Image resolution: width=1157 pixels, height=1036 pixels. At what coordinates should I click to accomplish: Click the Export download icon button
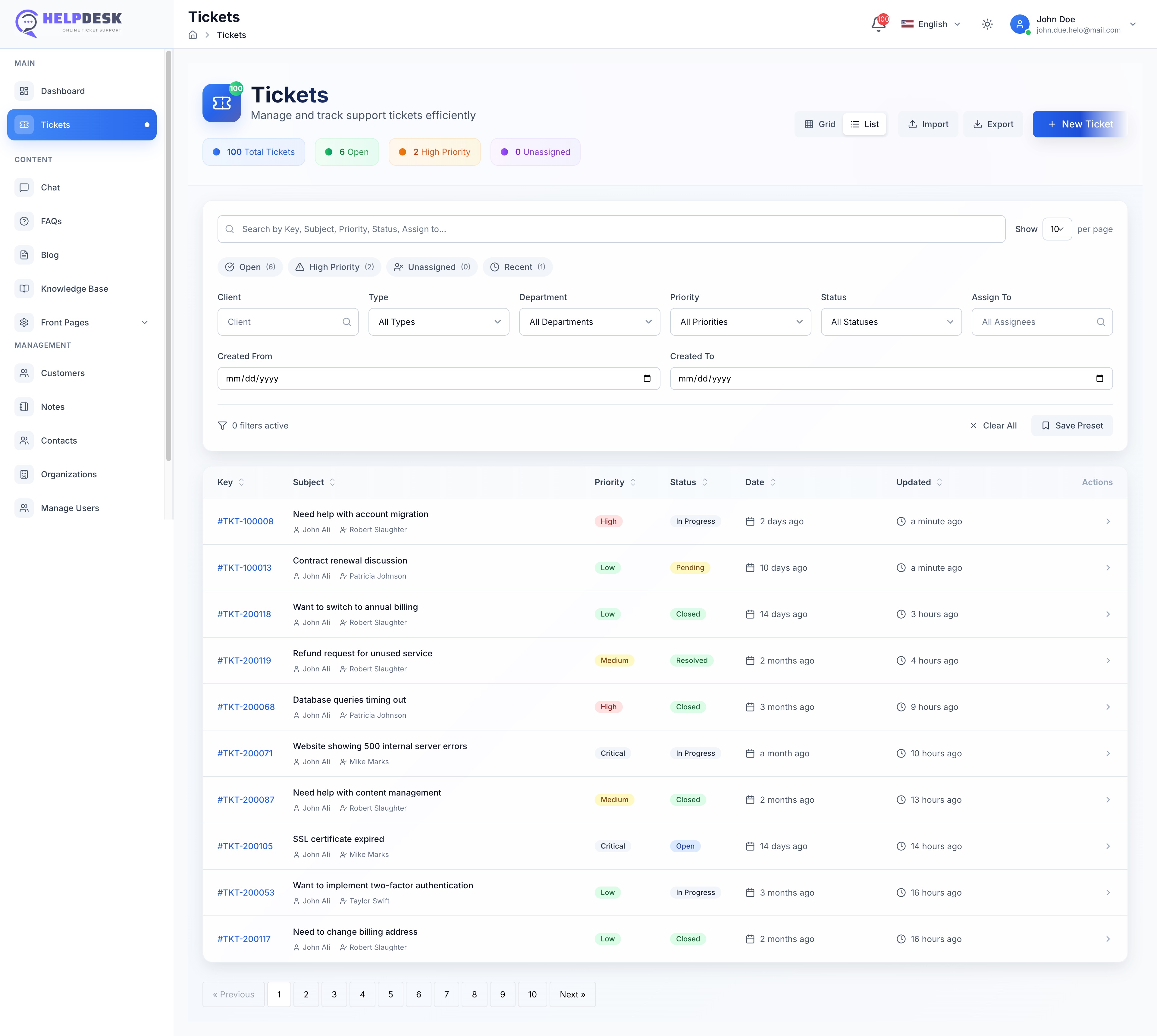point(993,124)
